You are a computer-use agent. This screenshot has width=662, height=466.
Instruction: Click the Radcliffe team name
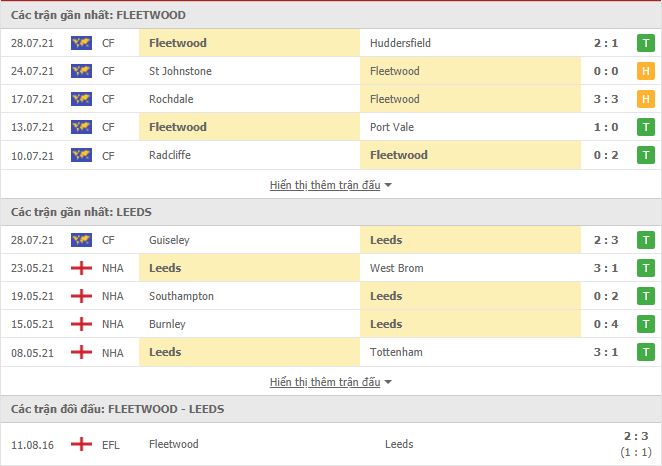coord(170,155)
